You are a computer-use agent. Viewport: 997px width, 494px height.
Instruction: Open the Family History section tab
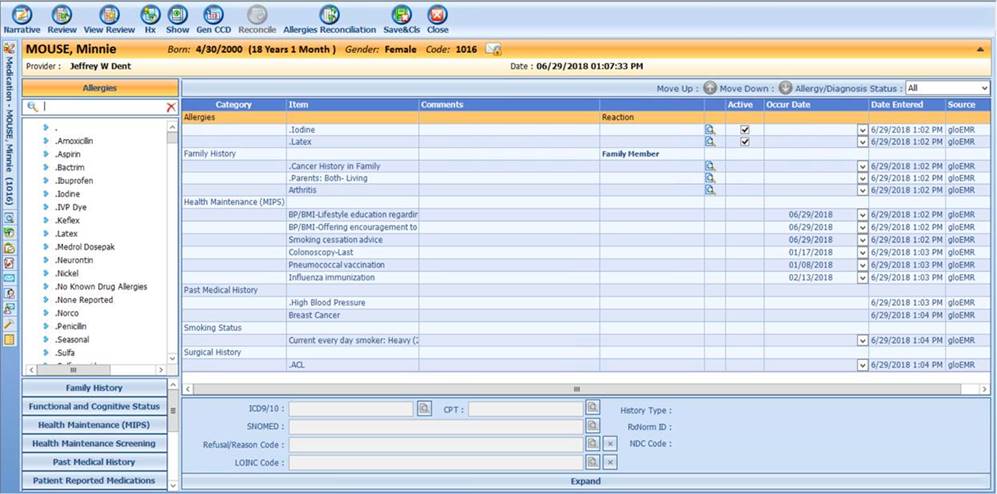pyautogui.click(x=94, y=388)
